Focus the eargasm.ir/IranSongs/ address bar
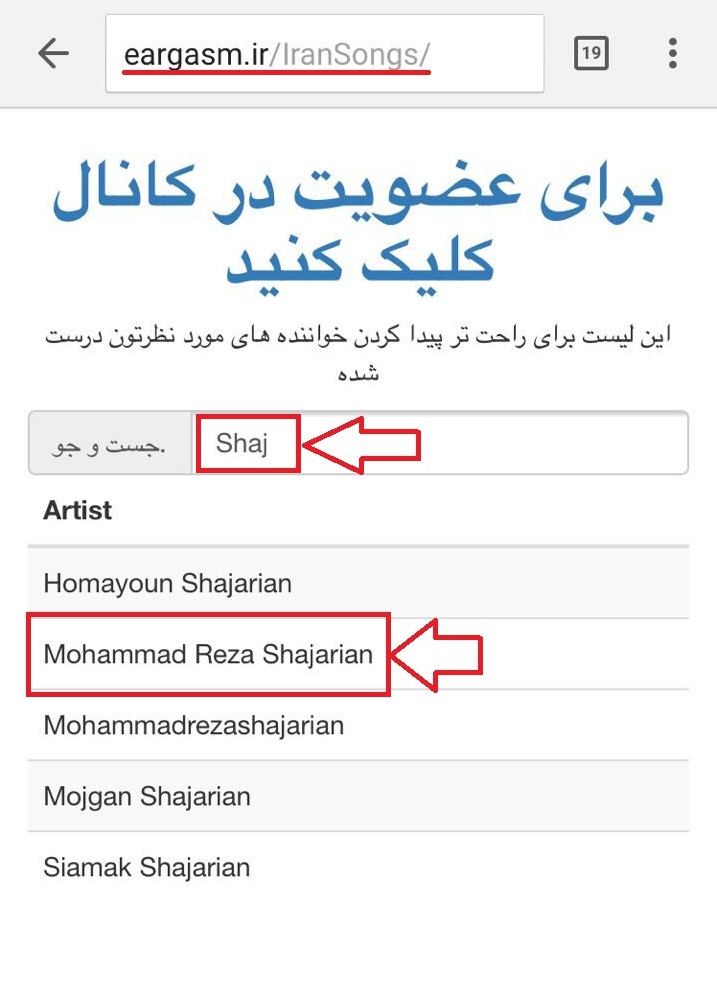This screenshot has height=1003, width=717. point(325,54)
